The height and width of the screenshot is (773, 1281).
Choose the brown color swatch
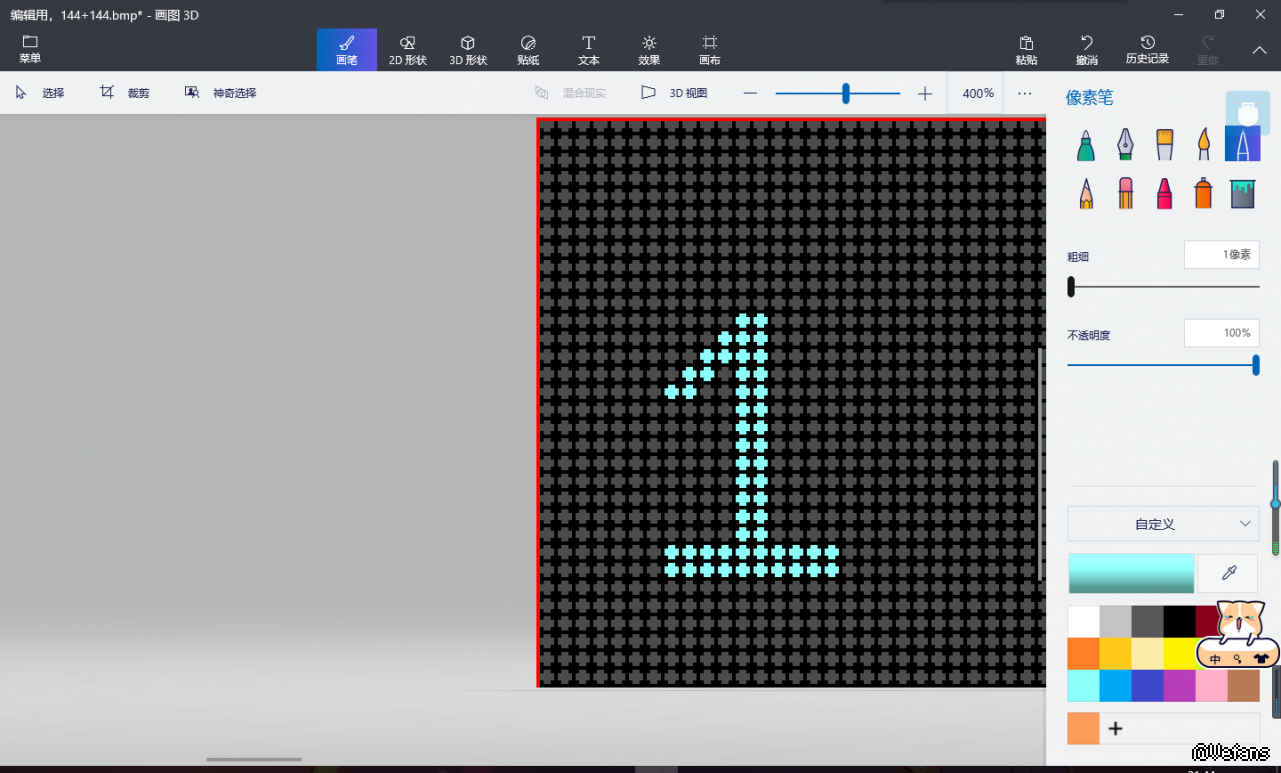(1244, 686)
